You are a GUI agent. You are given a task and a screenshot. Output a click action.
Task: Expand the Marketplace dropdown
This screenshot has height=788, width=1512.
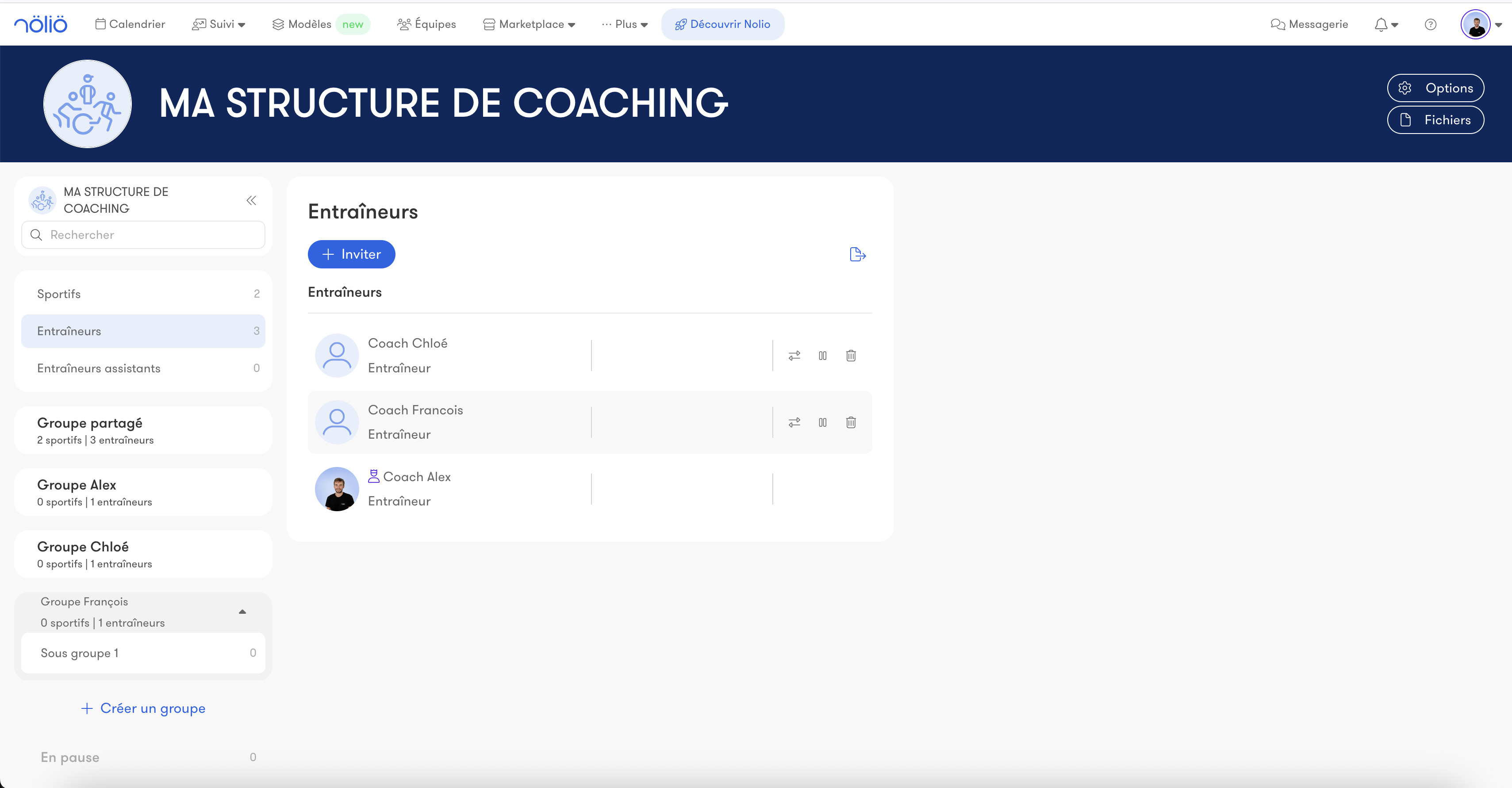tap(529, 25)
